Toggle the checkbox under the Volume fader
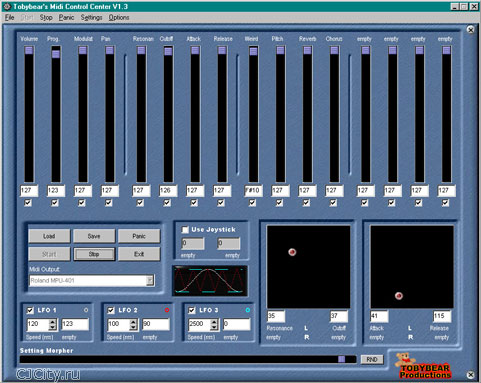The height and width of the screenshot is (383, 481). 28,203
